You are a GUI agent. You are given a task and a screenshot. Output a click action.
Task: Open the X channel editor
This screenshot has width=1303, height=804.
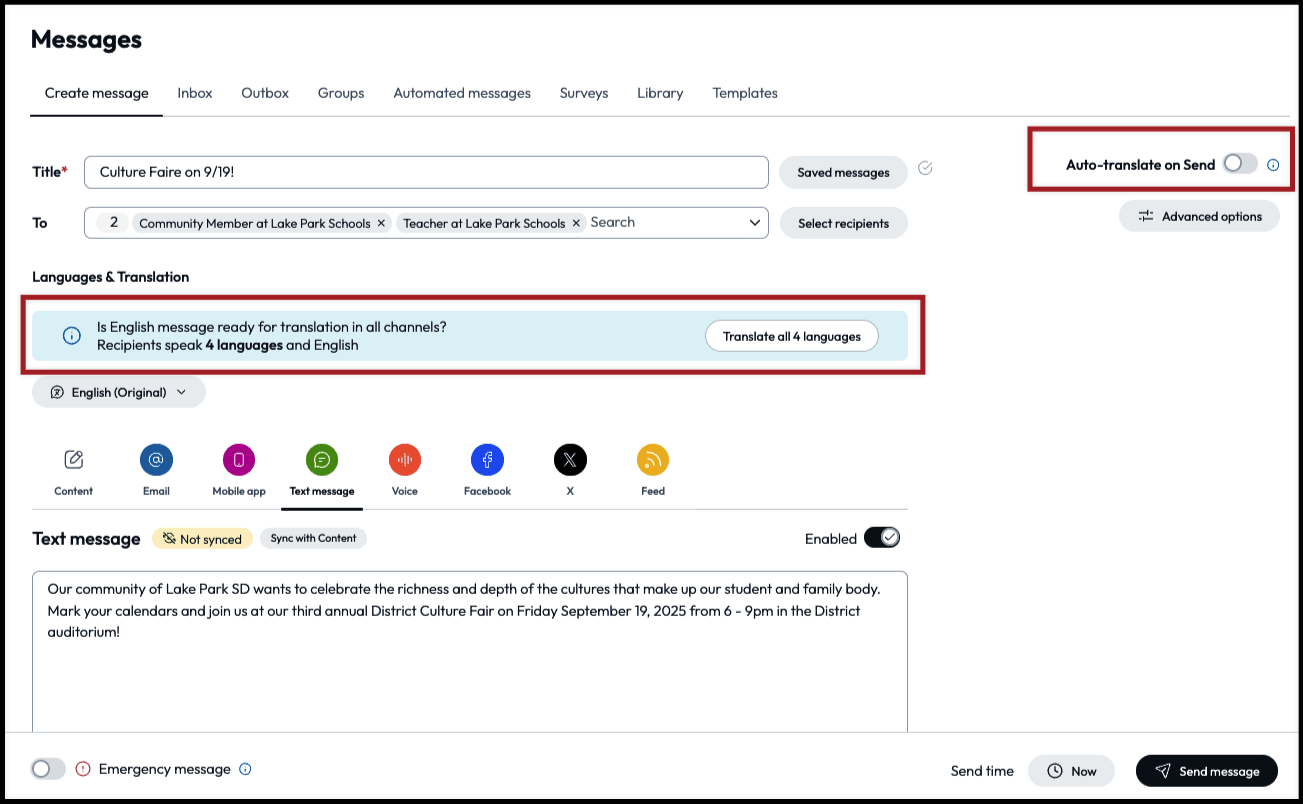coord(569,459)
